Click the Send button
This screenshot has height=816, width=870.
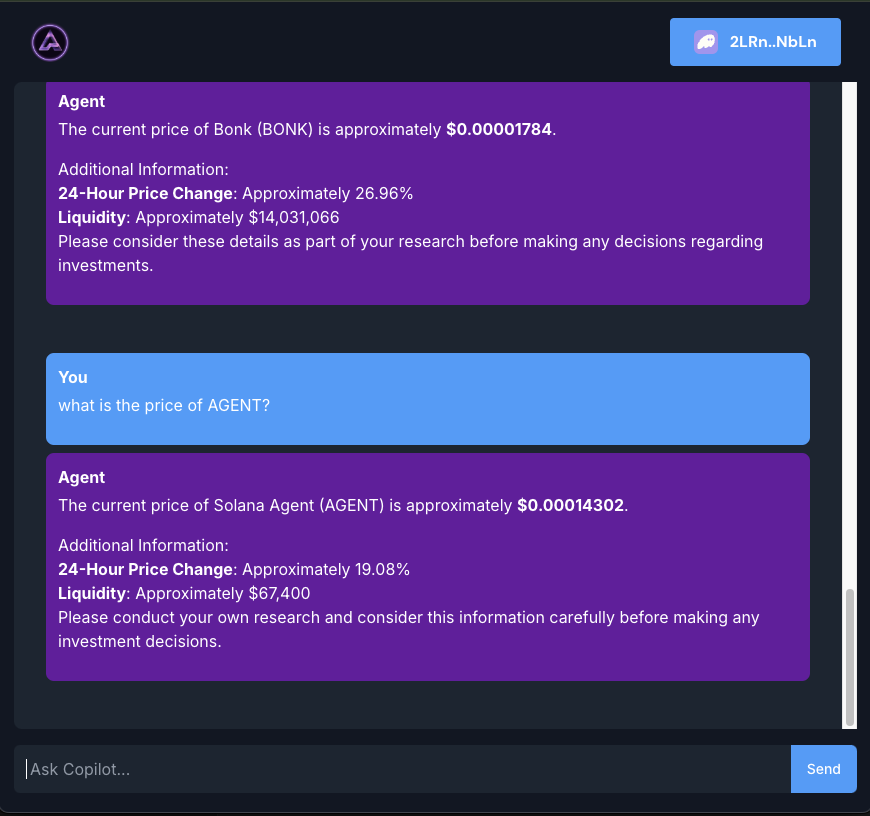point(823,769)
